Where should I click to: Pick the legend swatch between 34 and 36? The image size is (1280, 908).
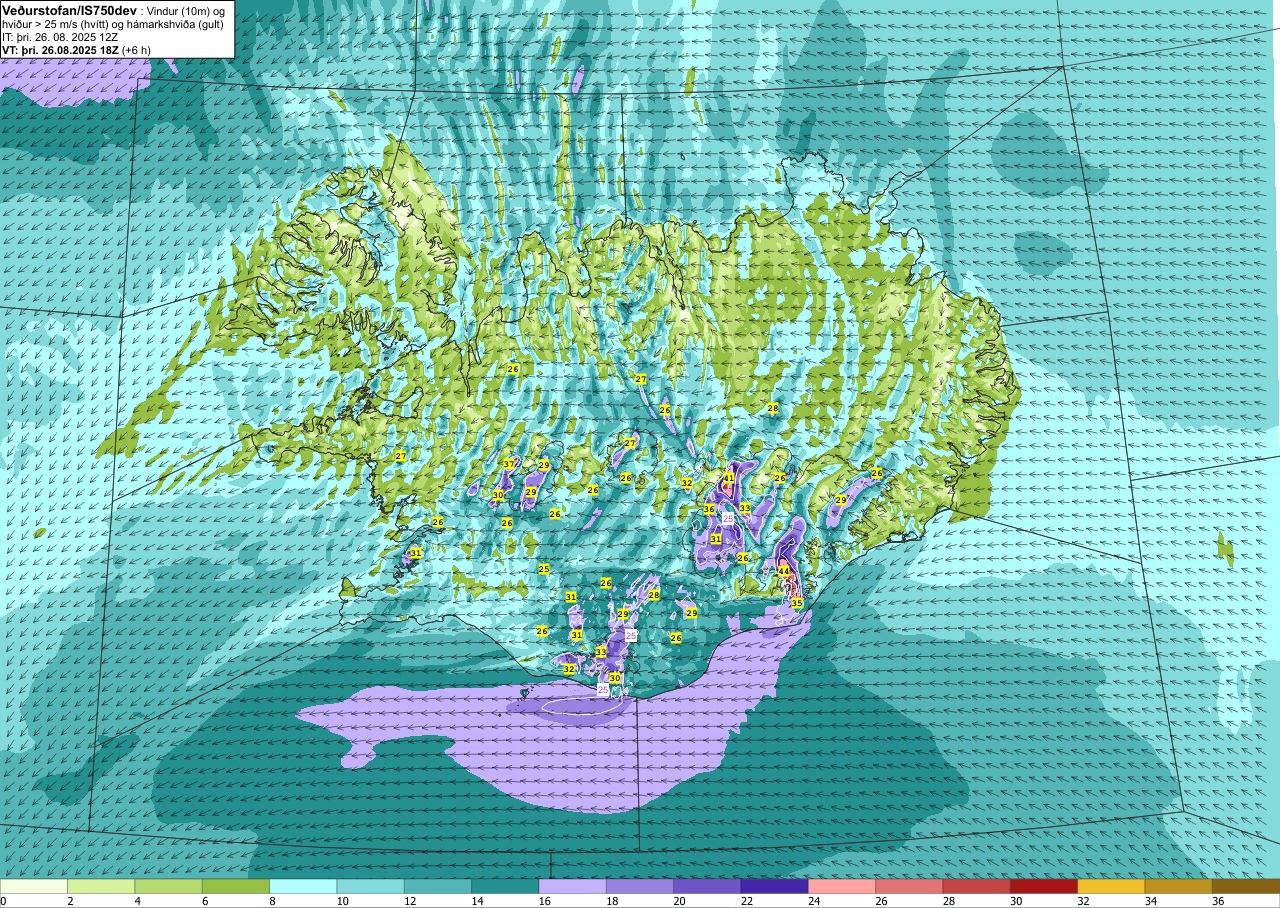[1178, 886]
